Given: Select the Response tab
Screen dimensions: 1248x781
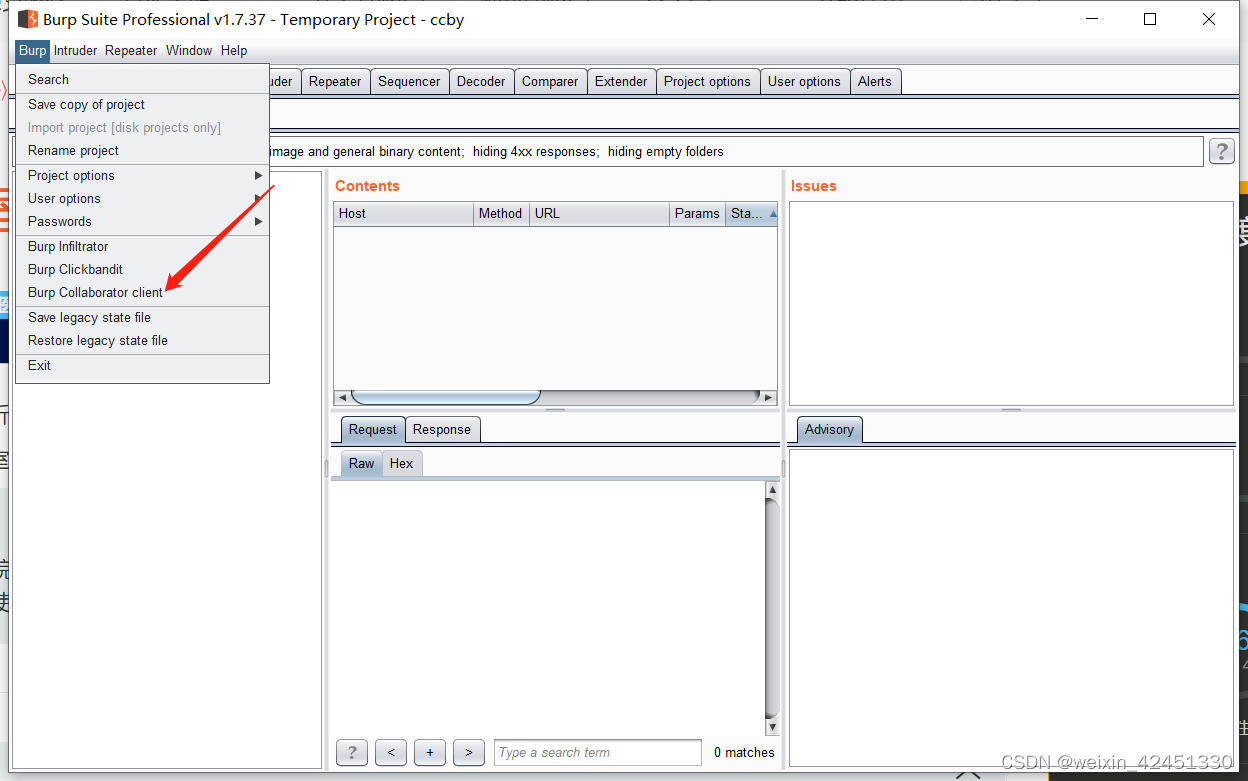Looking at the screenshot, I should point(441,429).
